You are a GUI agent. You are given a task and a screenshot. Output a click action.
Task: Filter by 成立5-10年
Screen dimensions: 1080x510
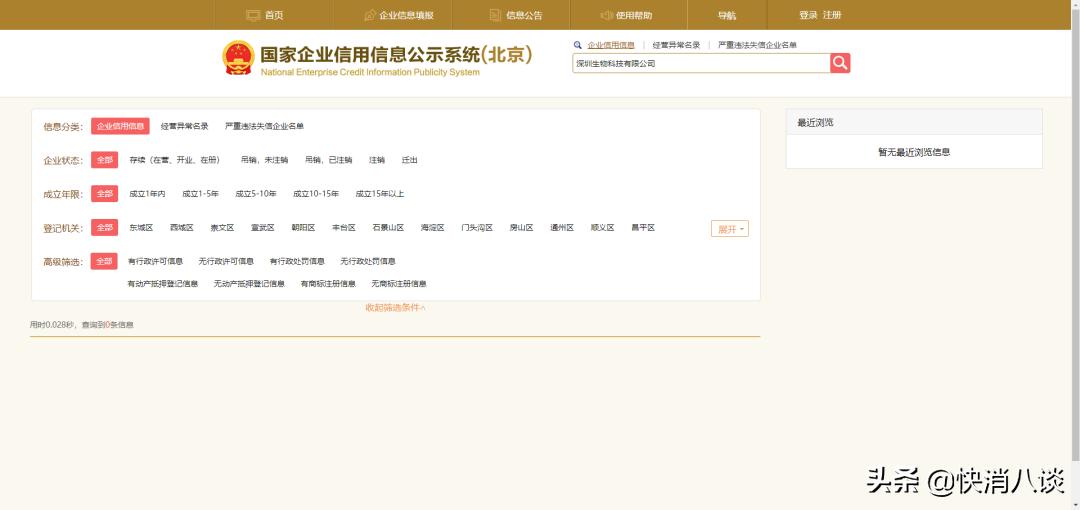pyautogui.click(x=256, y=194)
